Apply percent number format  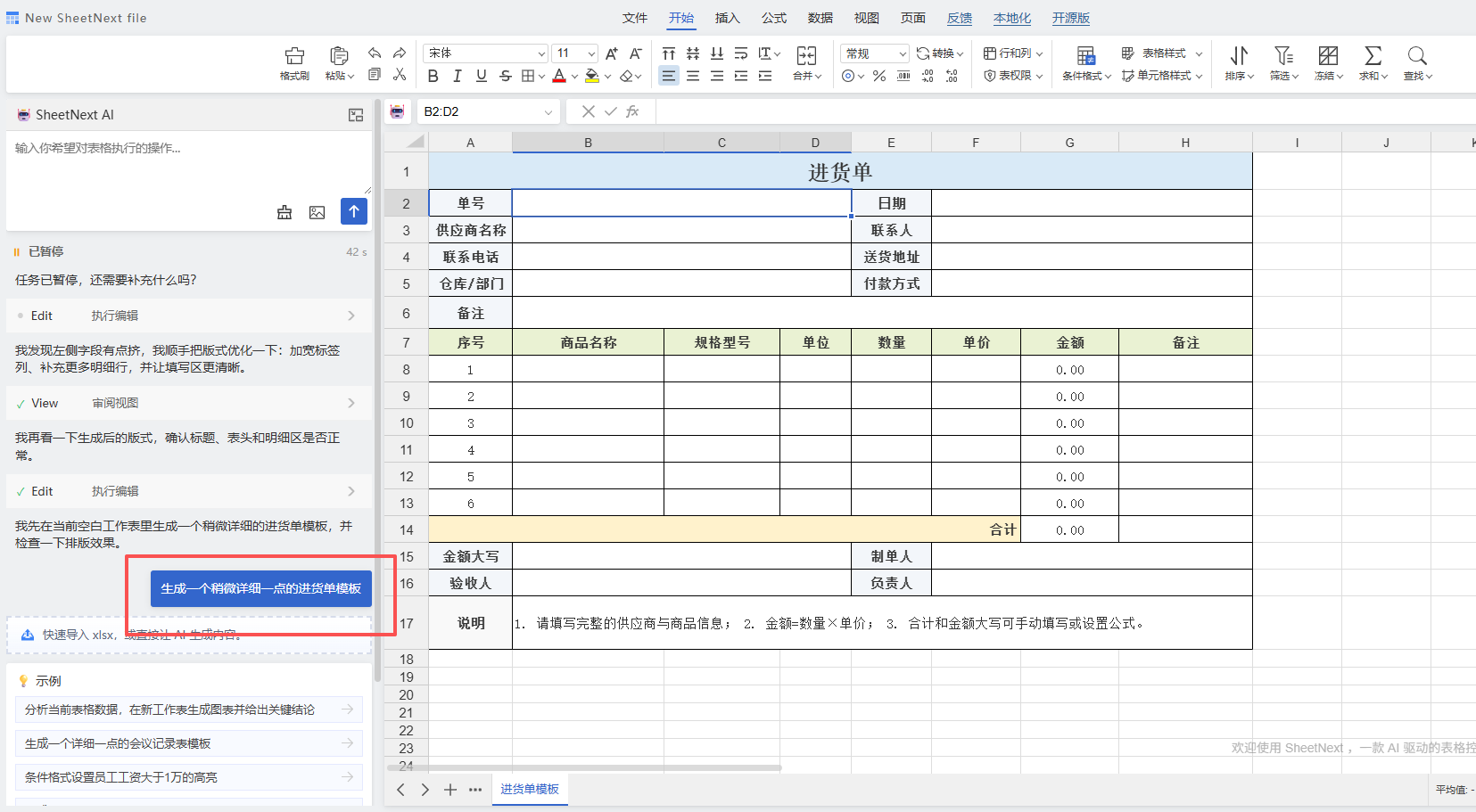point(879,76)
